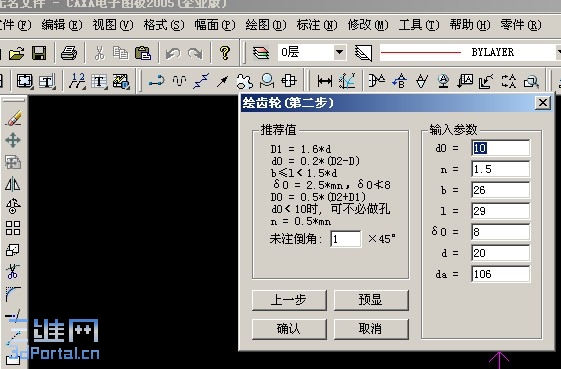Click the δ0 input field

[500, 232]
